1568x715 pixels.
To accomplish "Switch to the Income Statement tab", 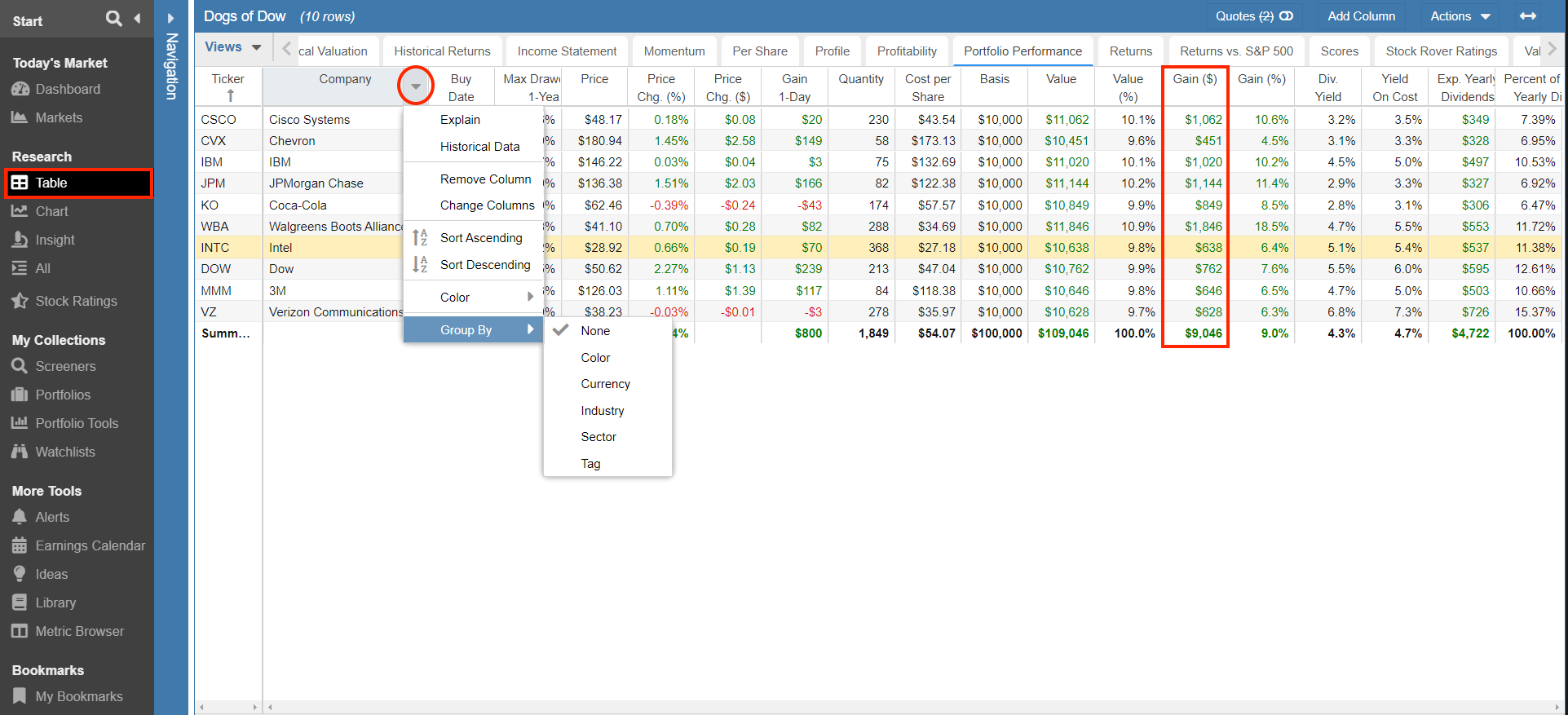I will coord(567,51).
